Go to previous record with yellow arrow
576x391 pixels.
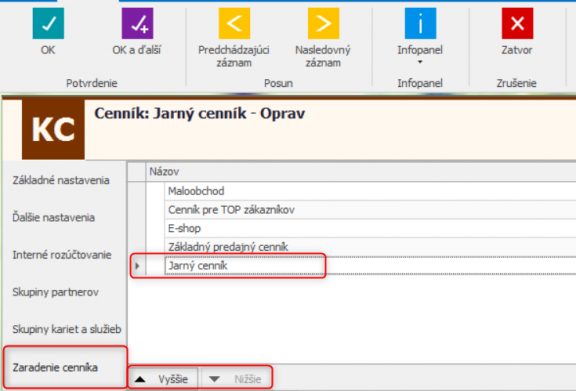pos(234,23)
